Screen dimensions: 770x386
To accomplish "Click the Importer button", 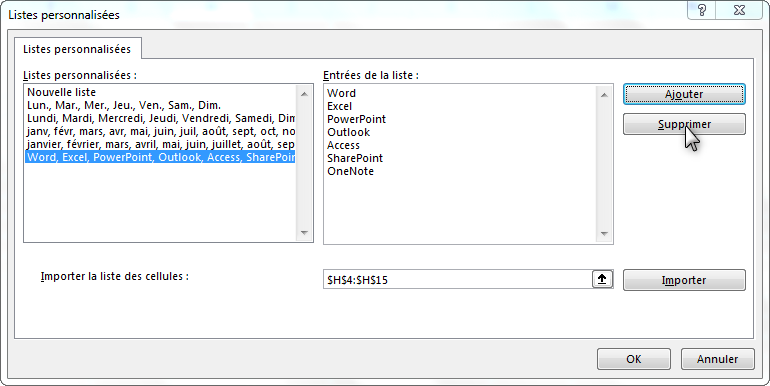I will [684, 280].
